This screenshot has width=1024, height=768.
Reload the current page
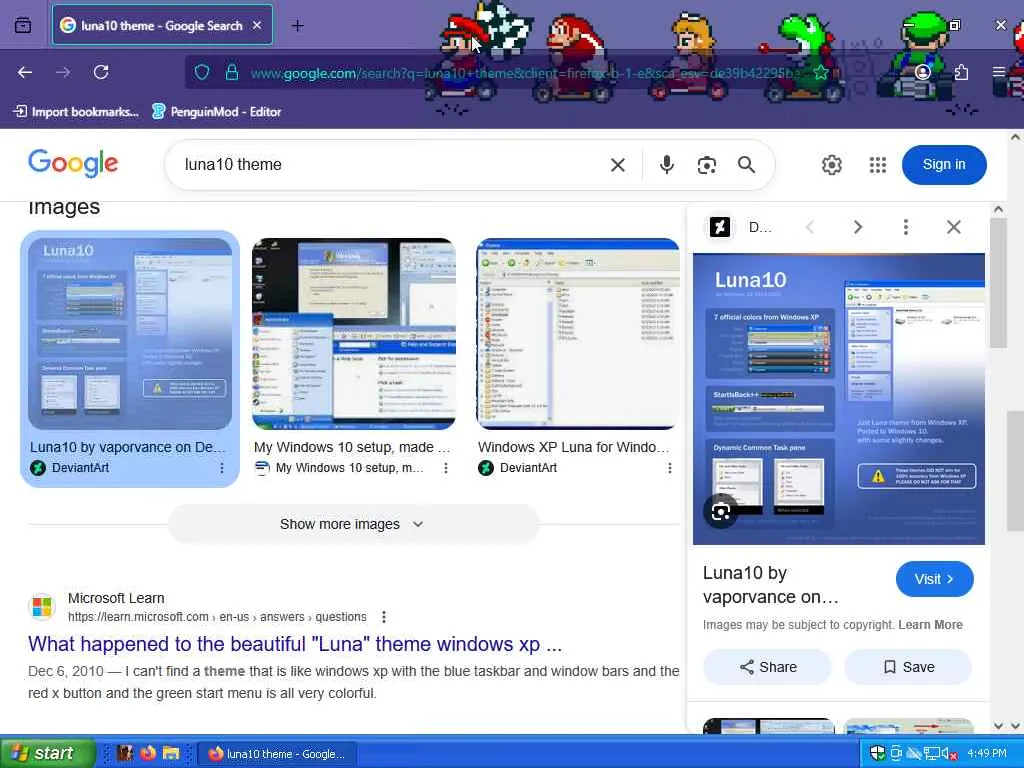tap(101, 72)
